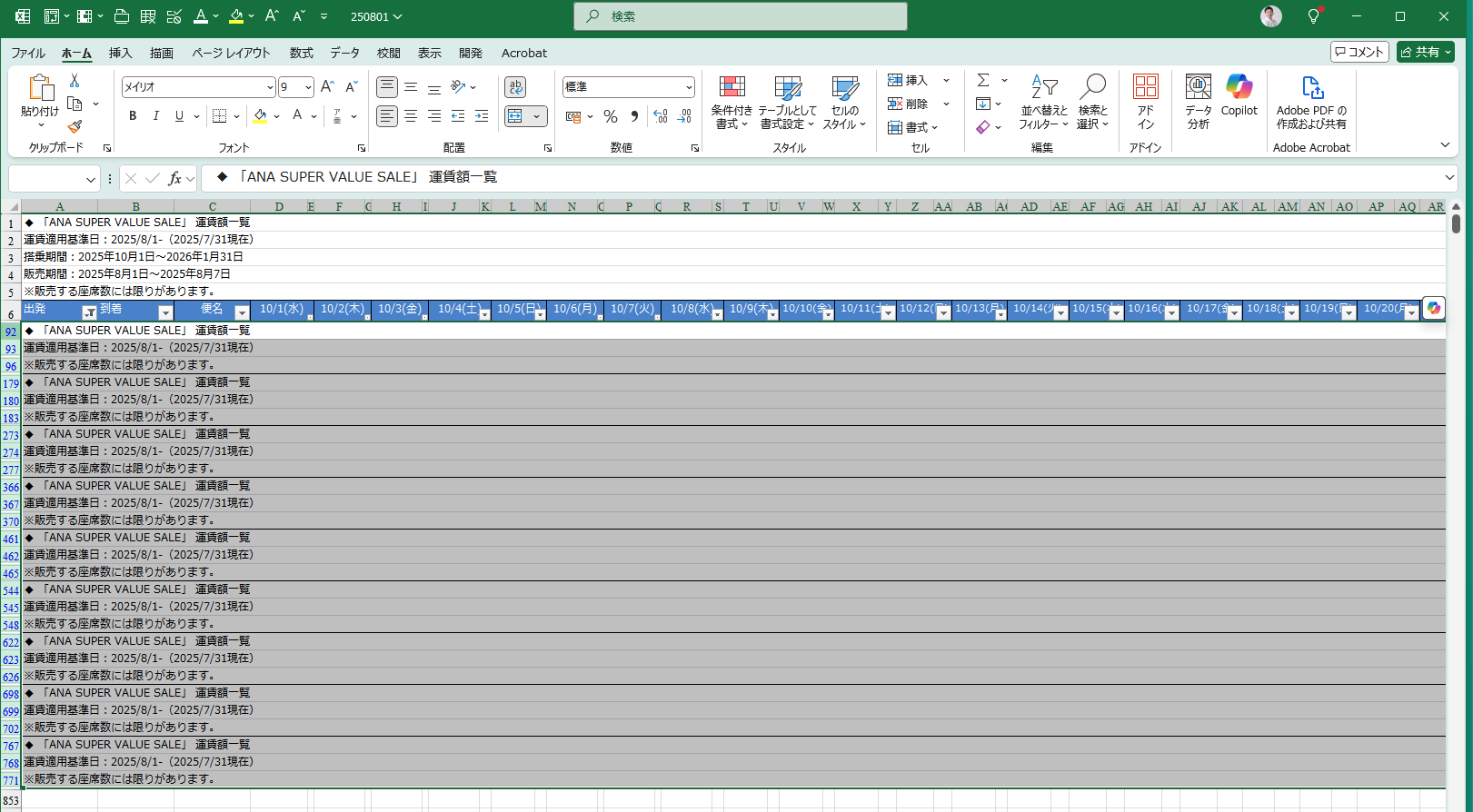Toggle align right horizontally
Image resolution: width=1473 pixels, height=812 pixels.
[434, 116]
